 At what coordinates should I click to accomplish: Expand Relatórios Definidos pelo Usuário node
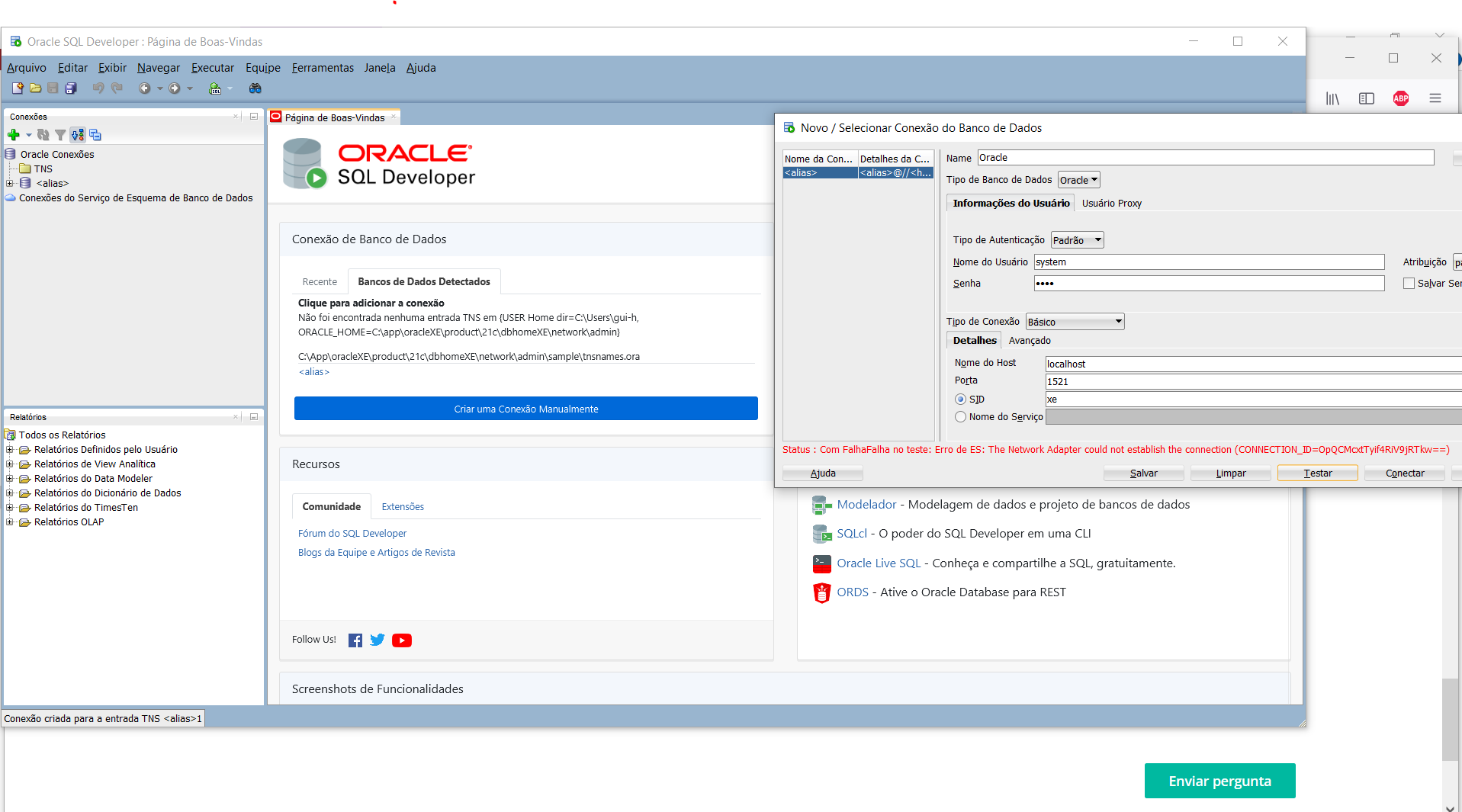coord(9,450)
